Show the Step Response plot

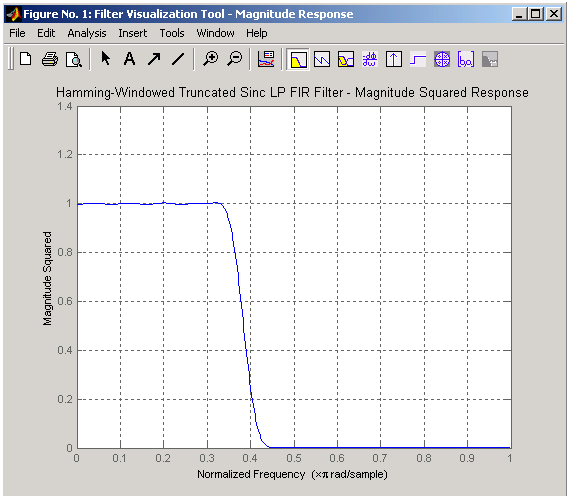(x=418, y=59)
